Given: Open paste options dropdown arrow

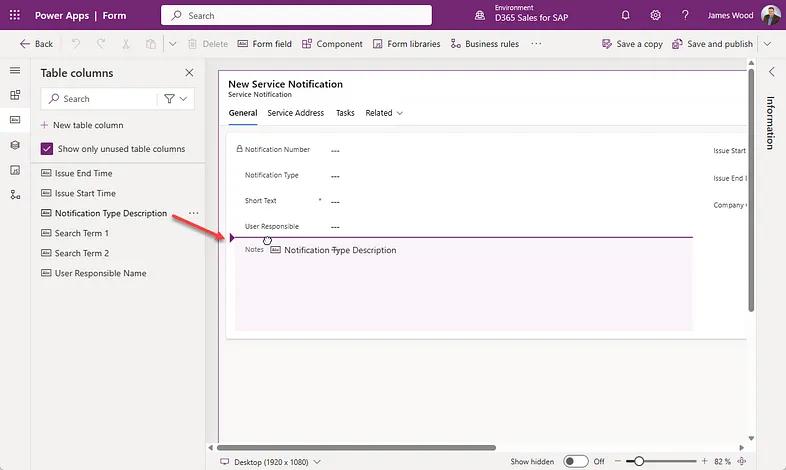Looking at the screenshot, I should click(x=172, y=44).
